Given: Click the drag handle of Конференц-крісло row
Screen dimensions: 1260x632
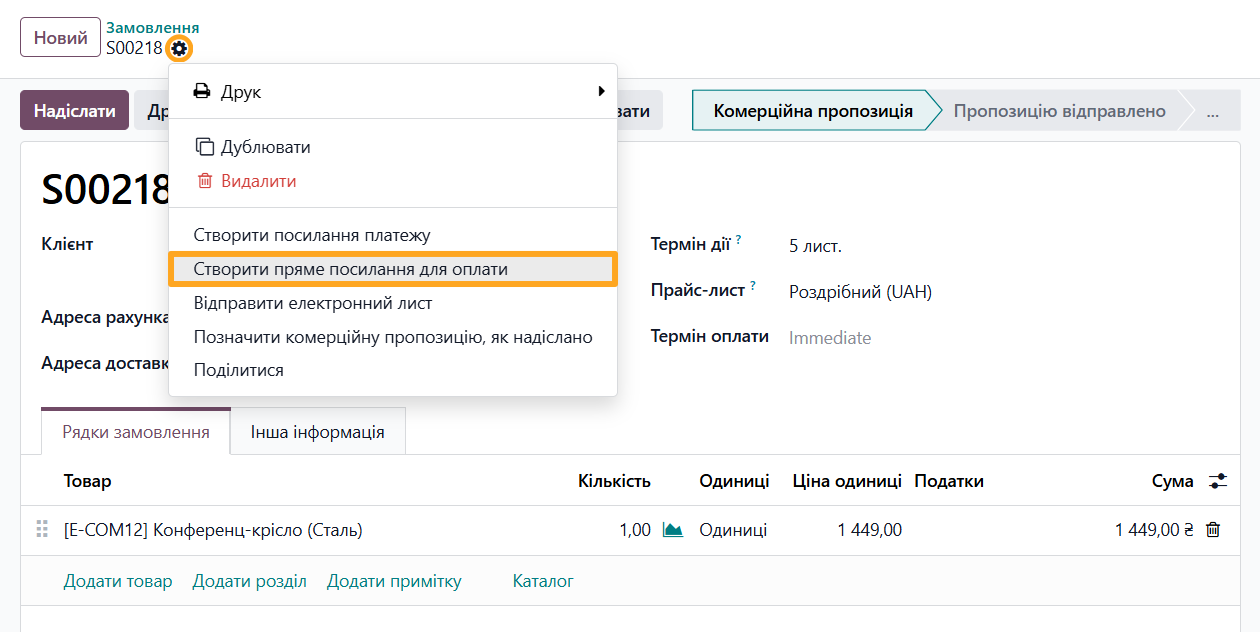Looking at the screenshot, I should click(x=42, y=530).
